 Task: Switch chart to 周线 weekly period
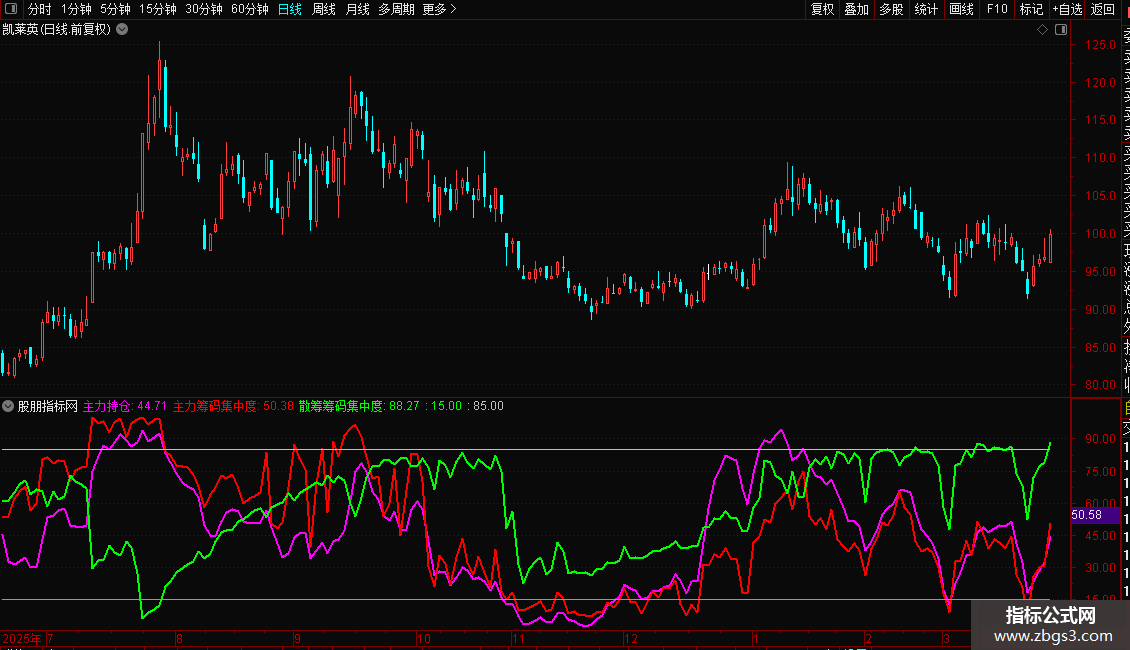(324, 9)
